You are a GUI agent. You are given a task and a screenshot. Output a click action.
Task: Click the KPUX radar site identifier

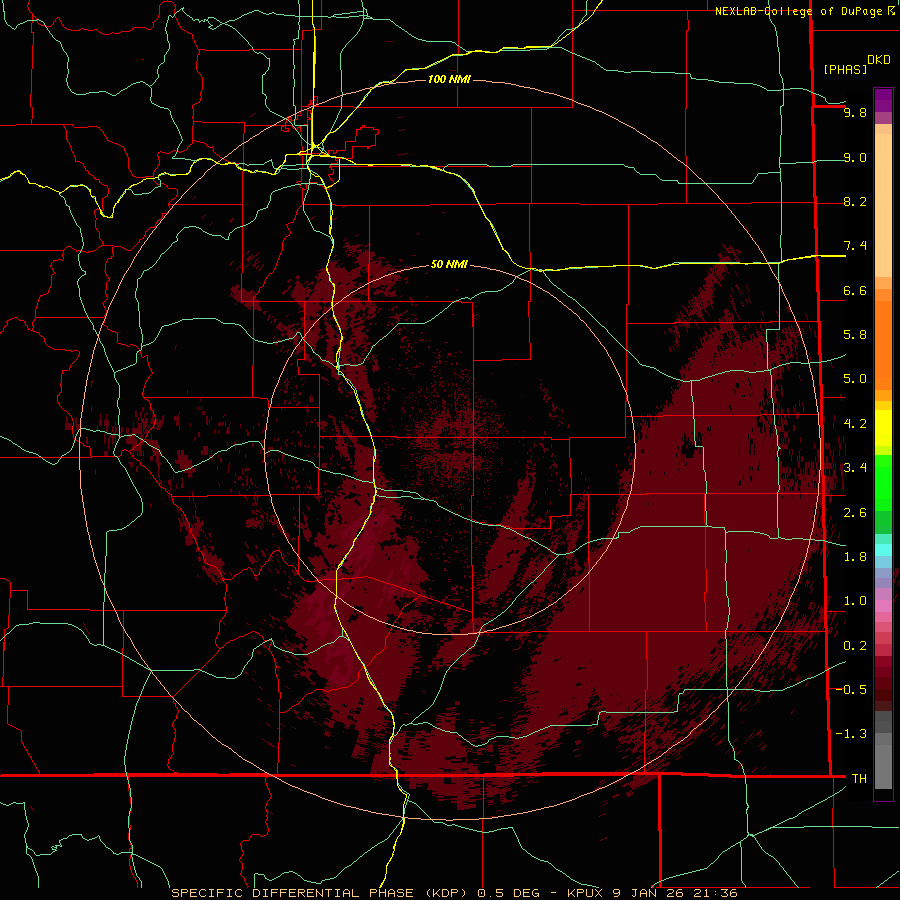coord(586,893)
